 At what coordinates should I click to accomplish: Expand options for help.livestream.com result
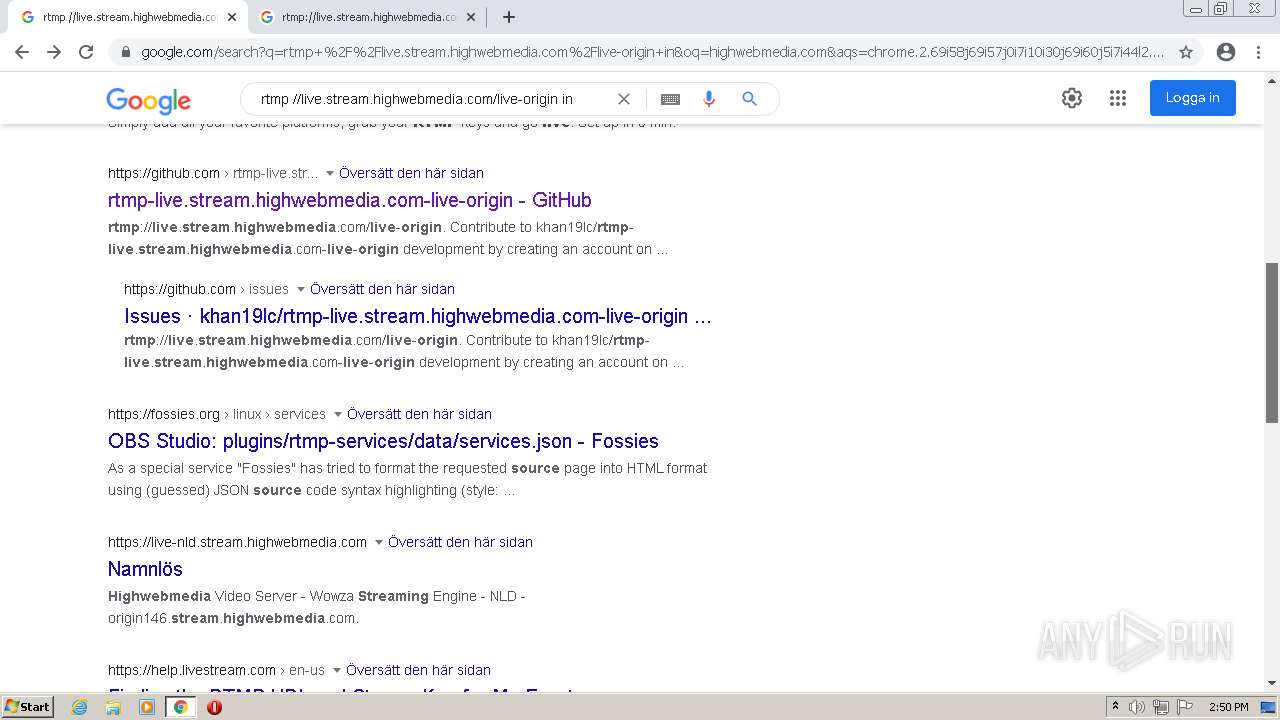337,671
